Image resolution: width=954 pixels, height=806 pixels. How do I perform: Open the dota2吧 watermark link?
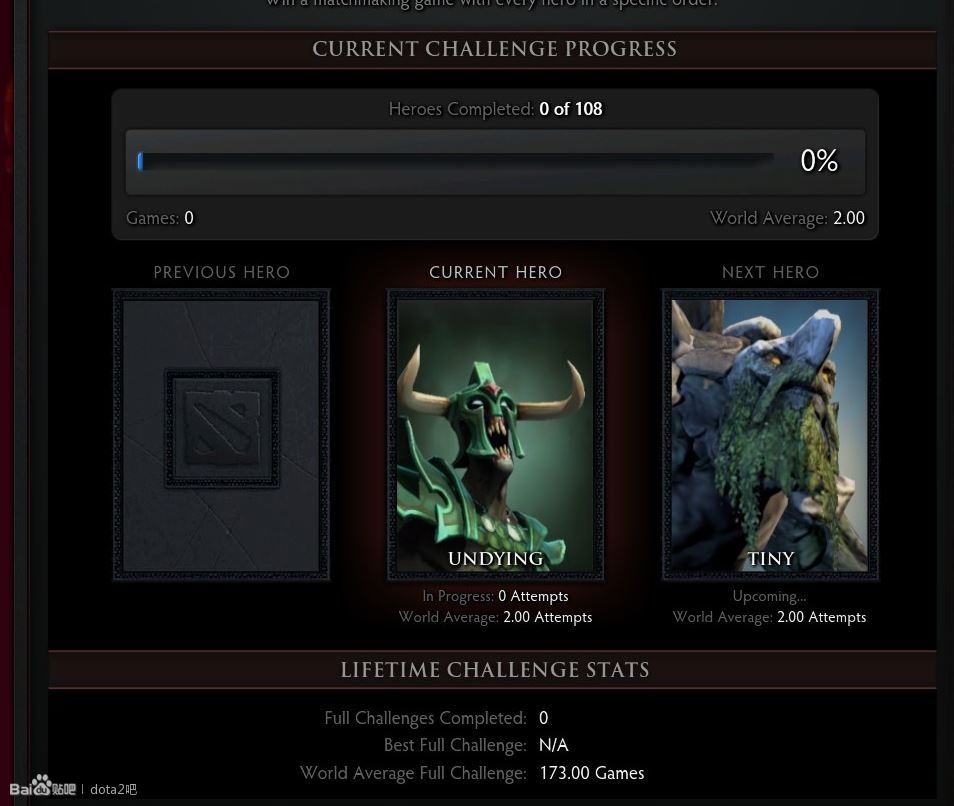point(113,790)
